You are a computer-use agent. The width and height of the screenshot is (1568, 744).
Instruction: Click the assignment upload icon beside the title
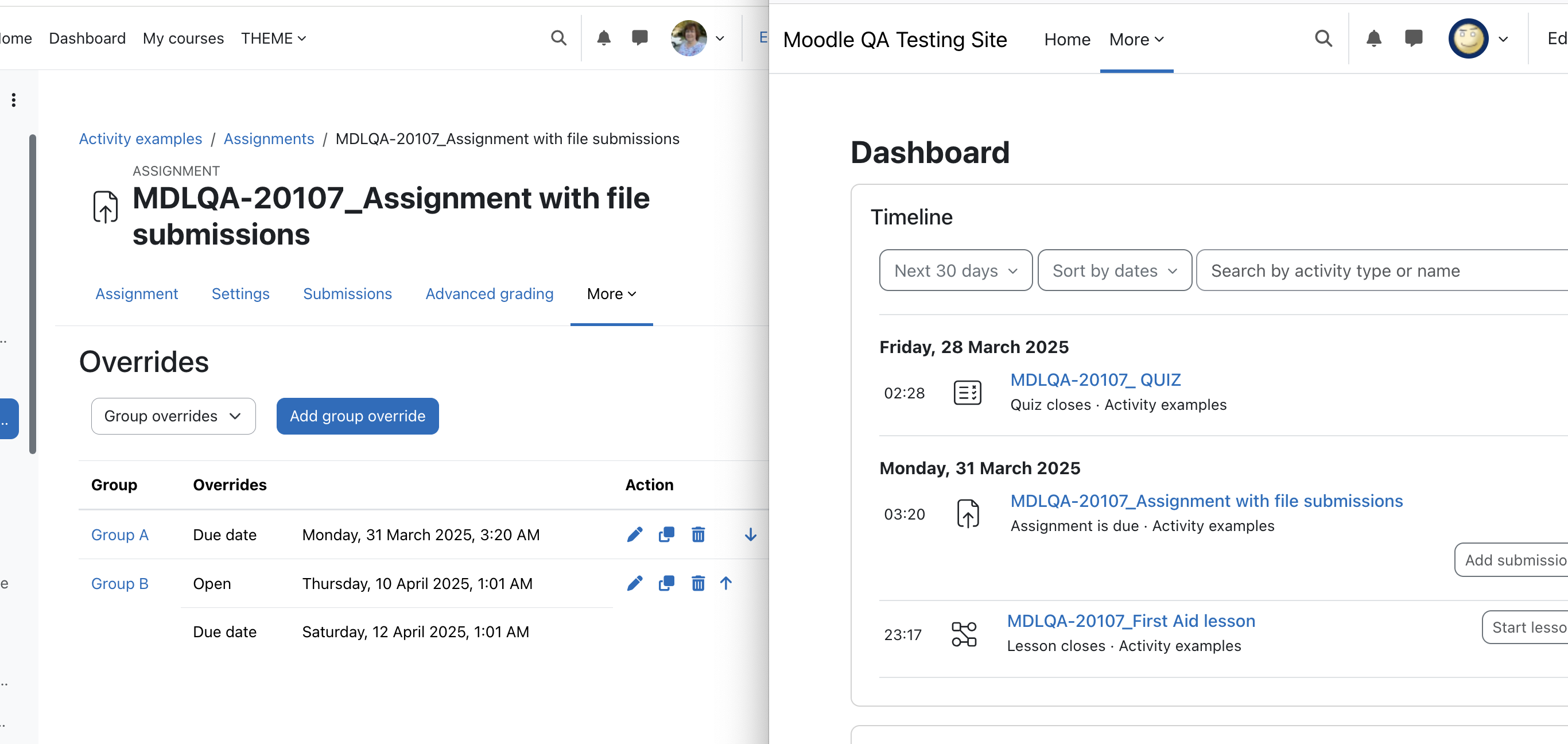(105, 207)
